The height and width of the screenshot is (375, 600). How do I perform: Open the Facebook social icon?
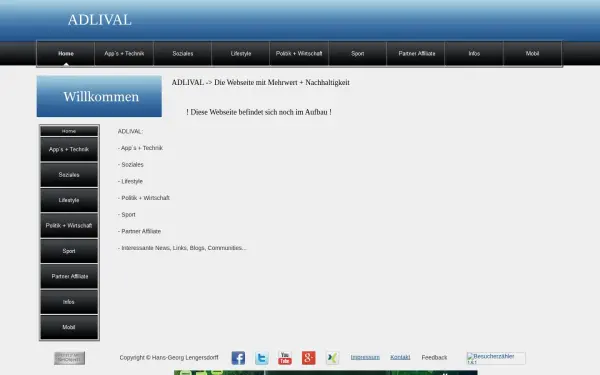[x=238, y=358]
